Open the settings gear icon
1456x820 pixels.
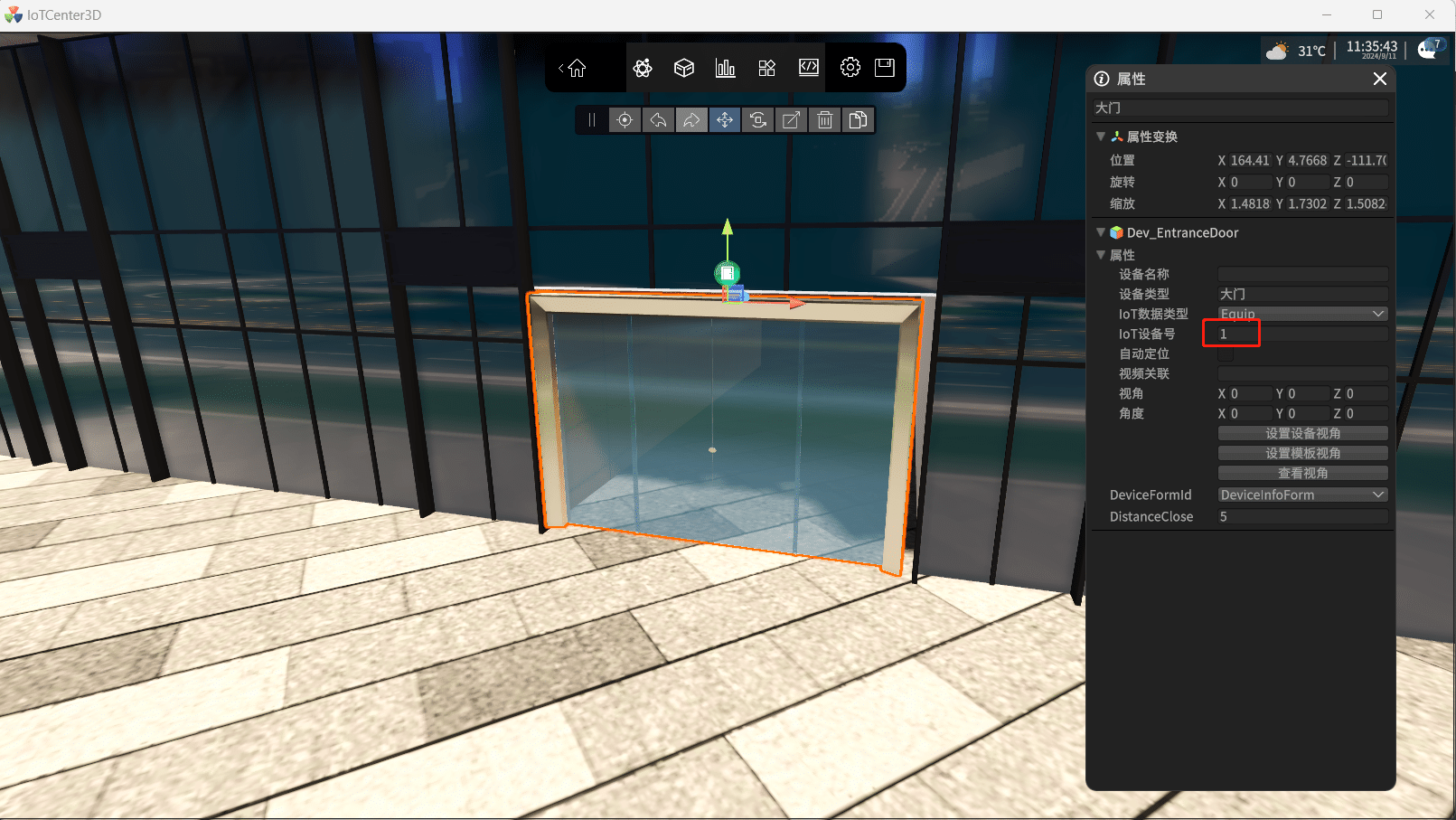[850, 68]
